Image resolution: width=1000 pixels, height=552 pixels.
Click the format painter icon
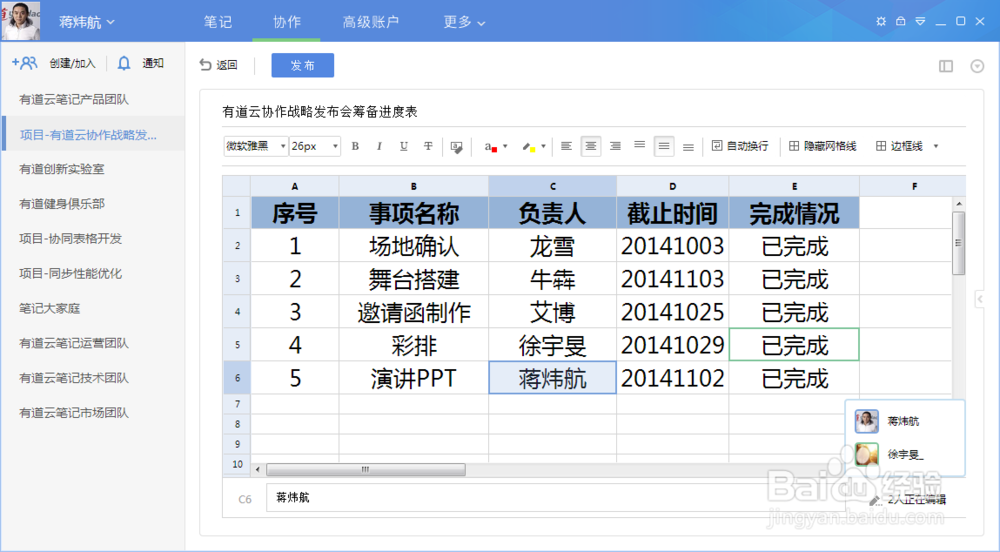[456, 147]
